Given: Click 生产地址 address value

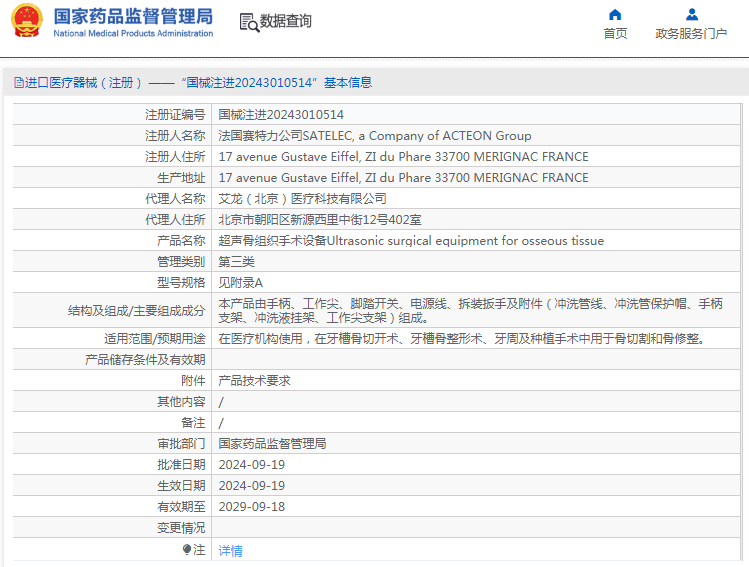Looking at the screenshot, I should pos(403,178).
